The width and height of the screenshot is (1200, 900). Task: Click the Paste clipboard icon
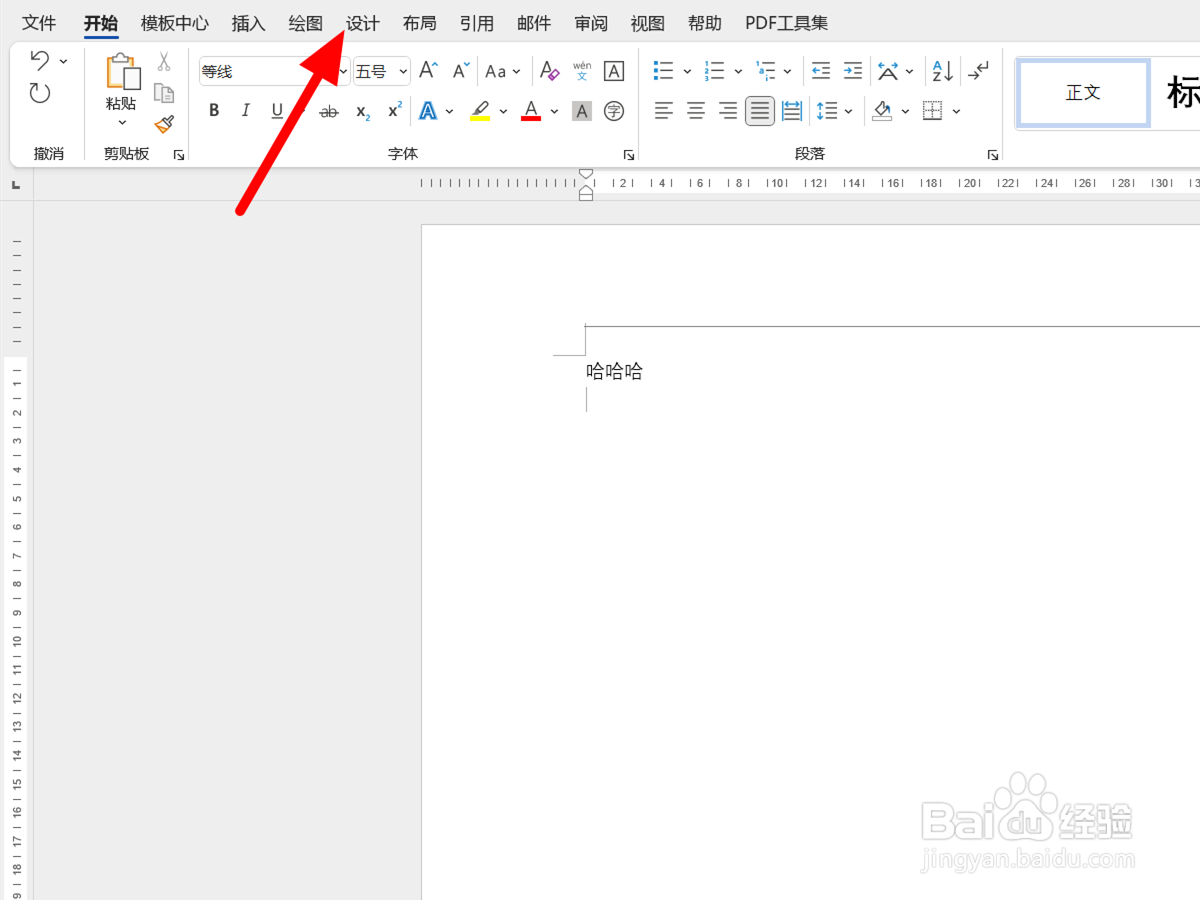click(x=122, y=72)
